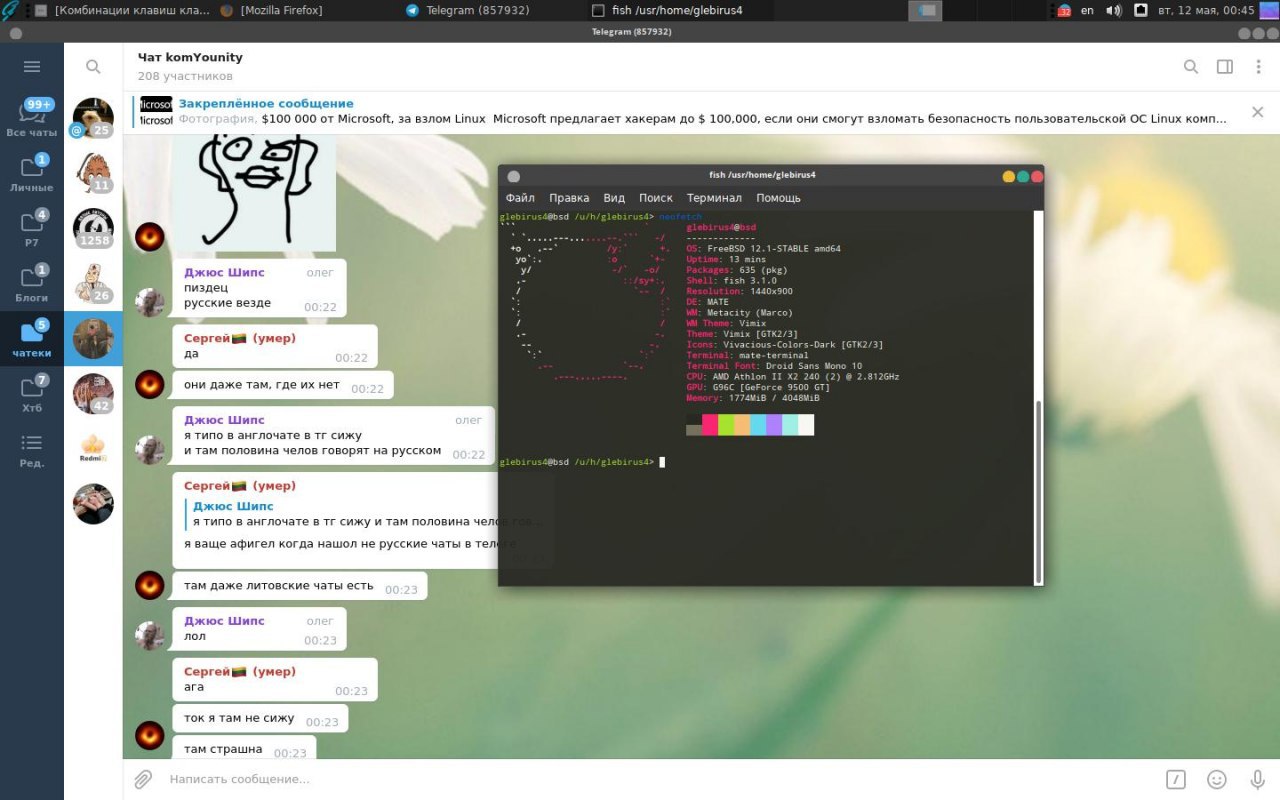Screen dimensions: 1280x800
Task: Select the 'чатеки' chat folder
Action: coord(31,338)
